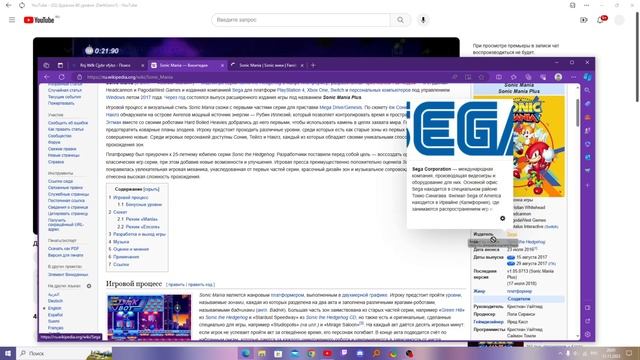Screen dimensions: 640x360
Task: Activate YouTube voice search microphone
Action: 423,20
